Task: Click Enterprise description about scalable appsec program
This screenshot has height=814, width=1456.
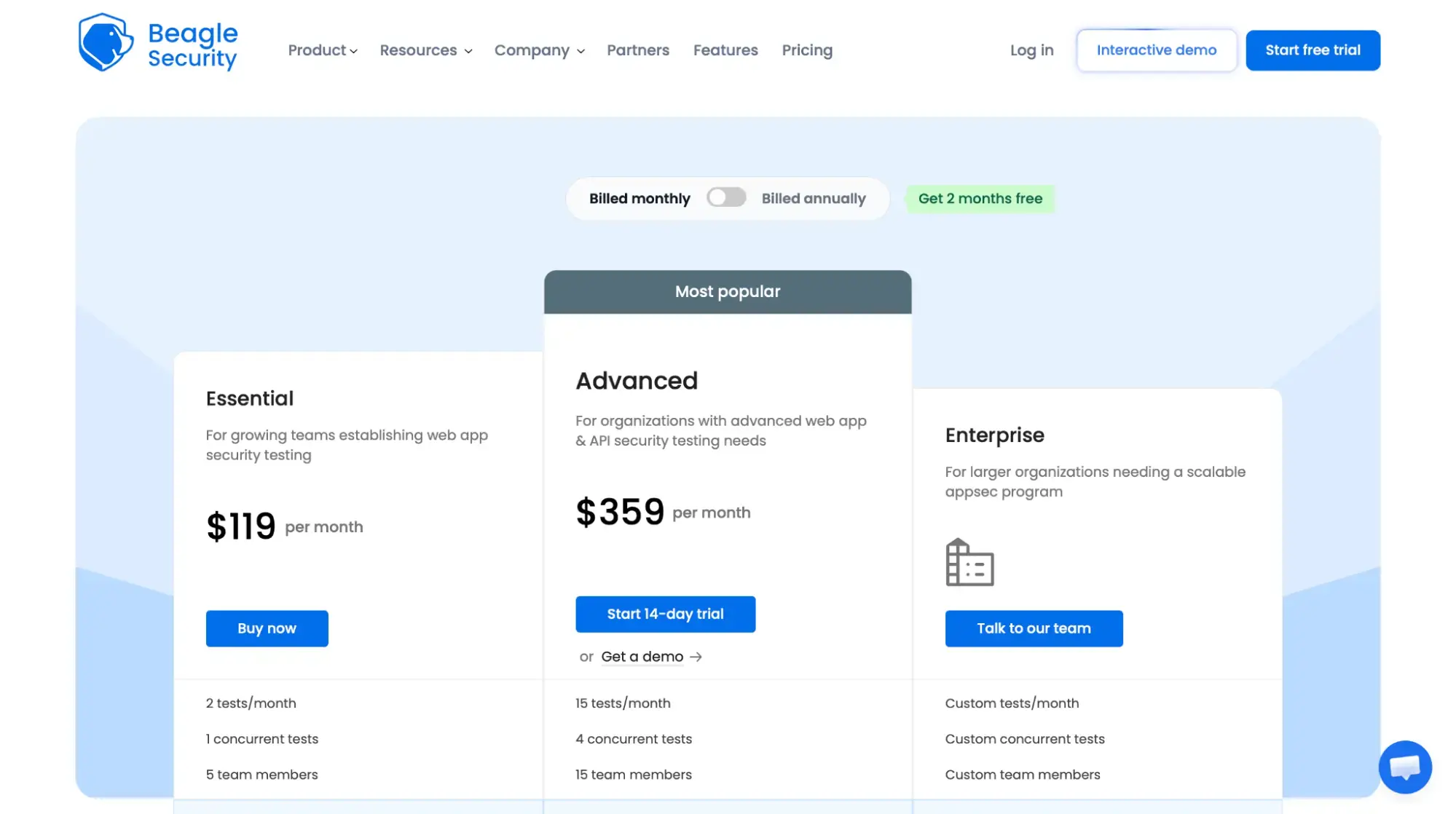Action: 1095,481
